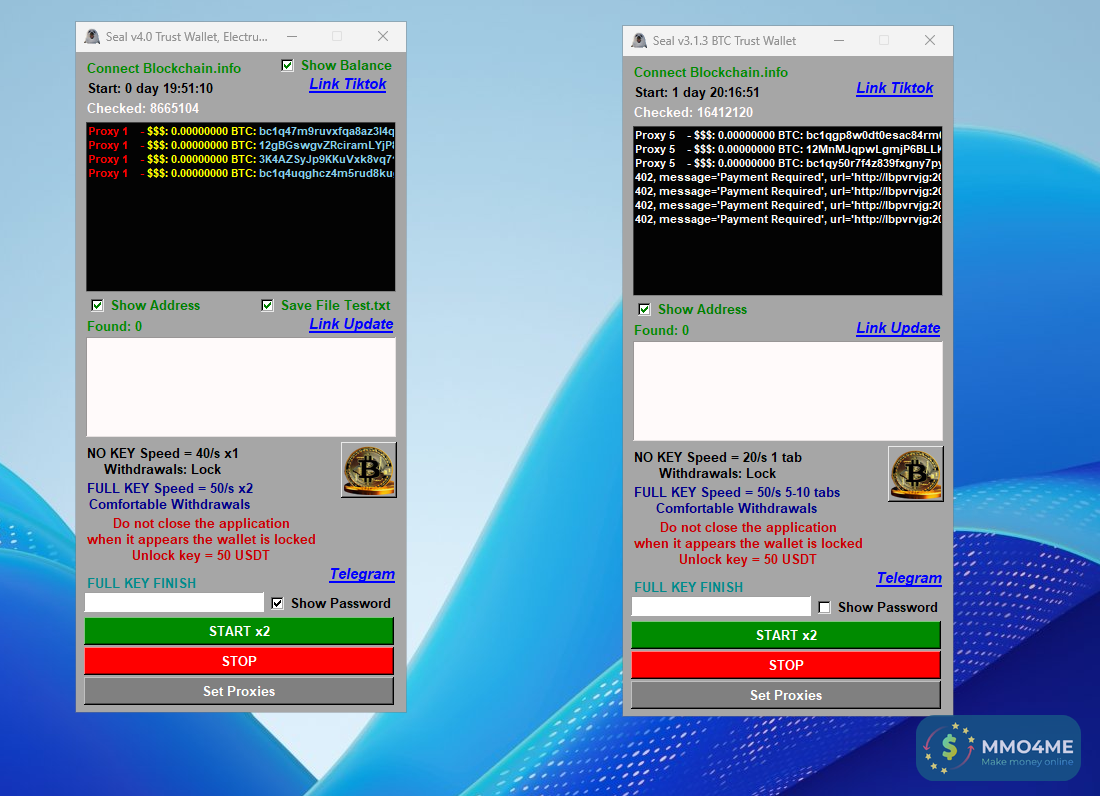
Task: Select log line with address bc1q47m9ruvxfqa8az3l4q
Action: [241, 131]
